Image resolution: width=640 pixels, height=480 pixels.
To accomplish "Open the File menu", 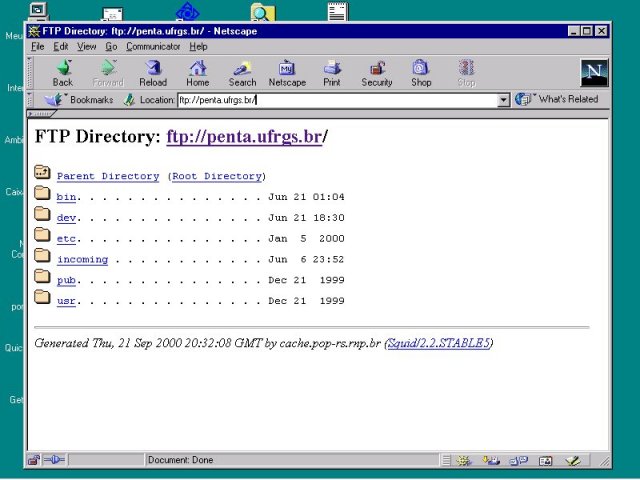I will [38, 47].
